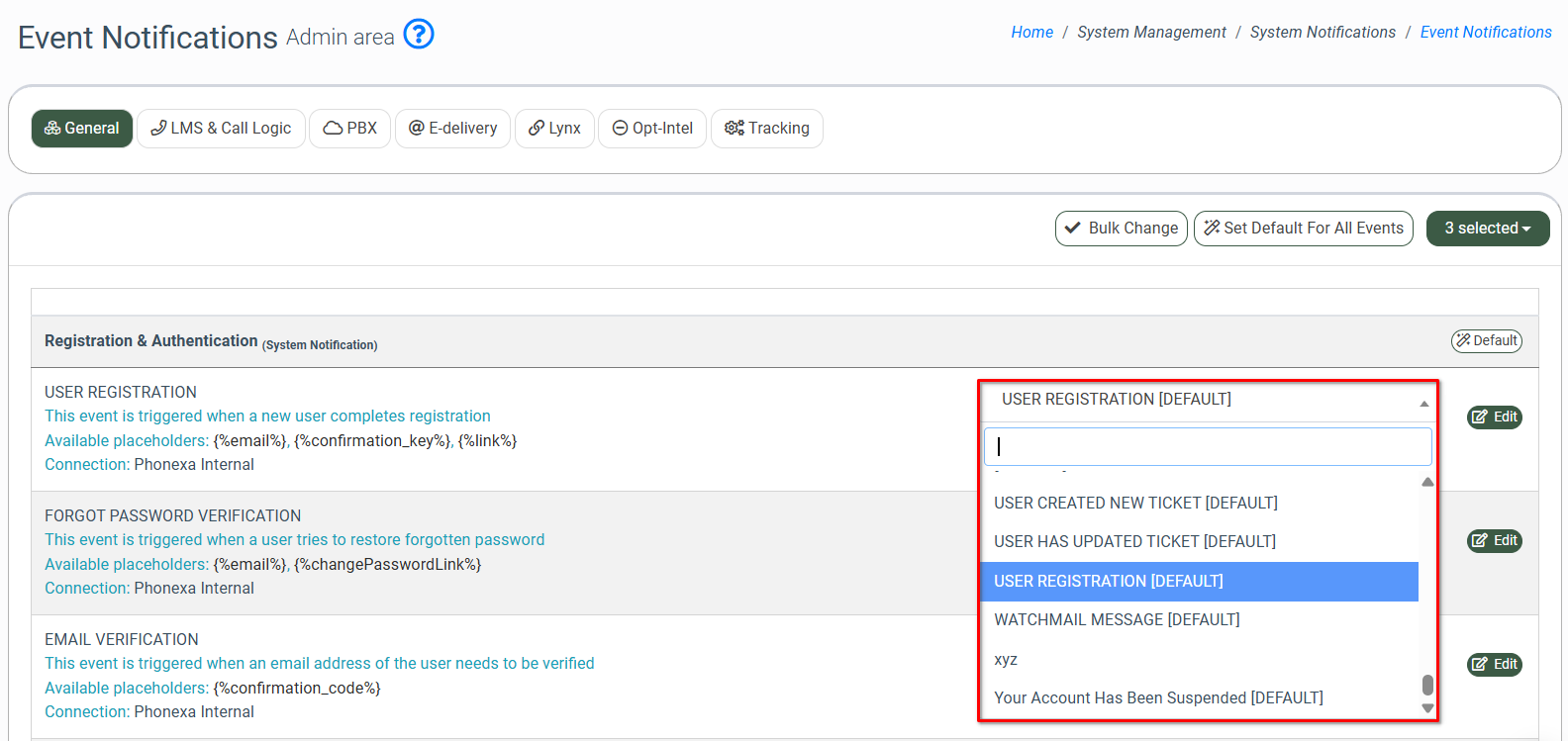Select WATCHMAIL MESSAGE [DEFAULT] option

pyautogui.click(x=1117, y=620)
